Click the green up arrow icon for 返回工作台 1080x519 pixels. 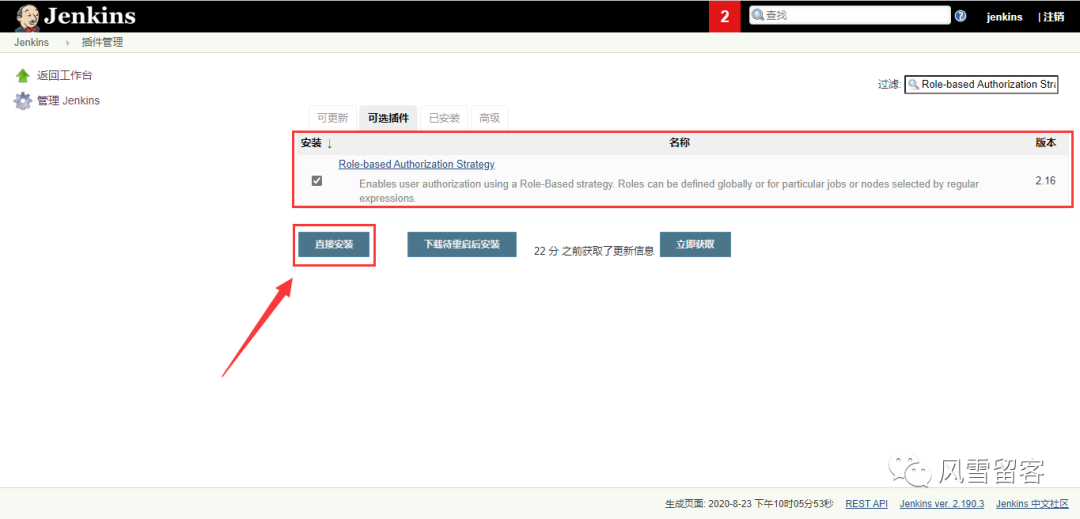[23, 76]
